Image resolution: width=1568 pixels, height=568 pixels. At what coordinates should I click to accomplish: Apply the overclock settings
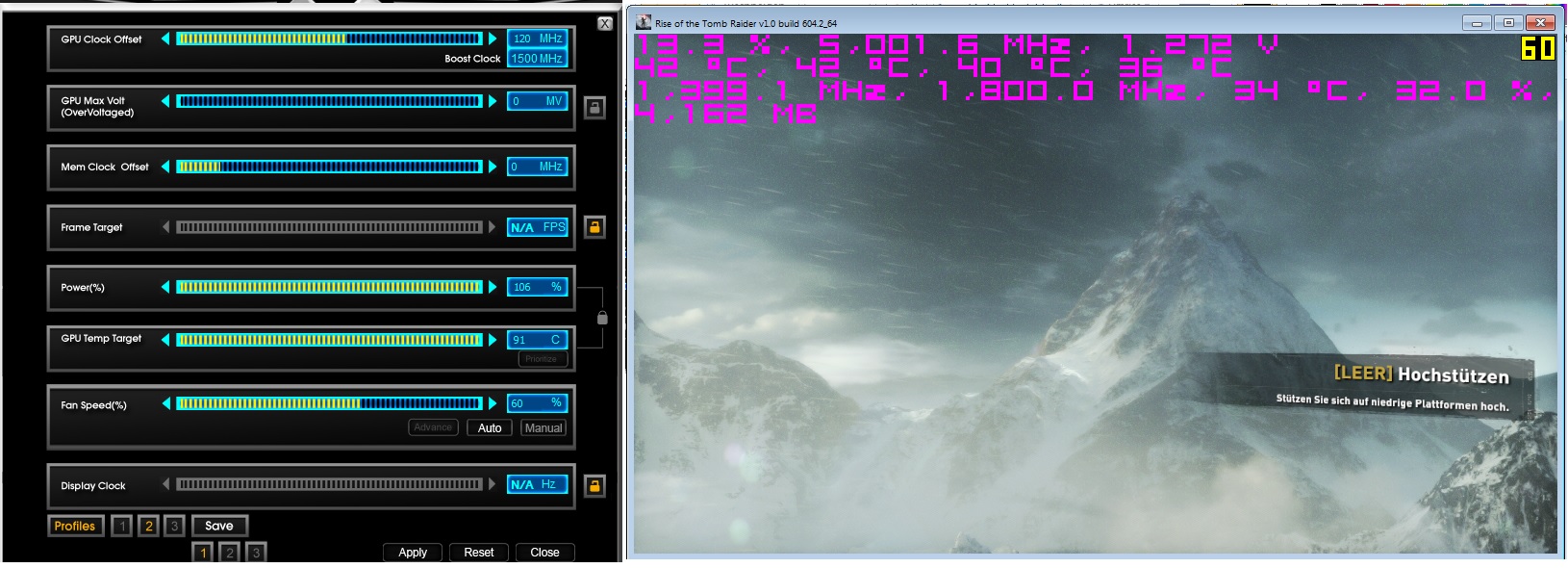[x=413, y=553]
